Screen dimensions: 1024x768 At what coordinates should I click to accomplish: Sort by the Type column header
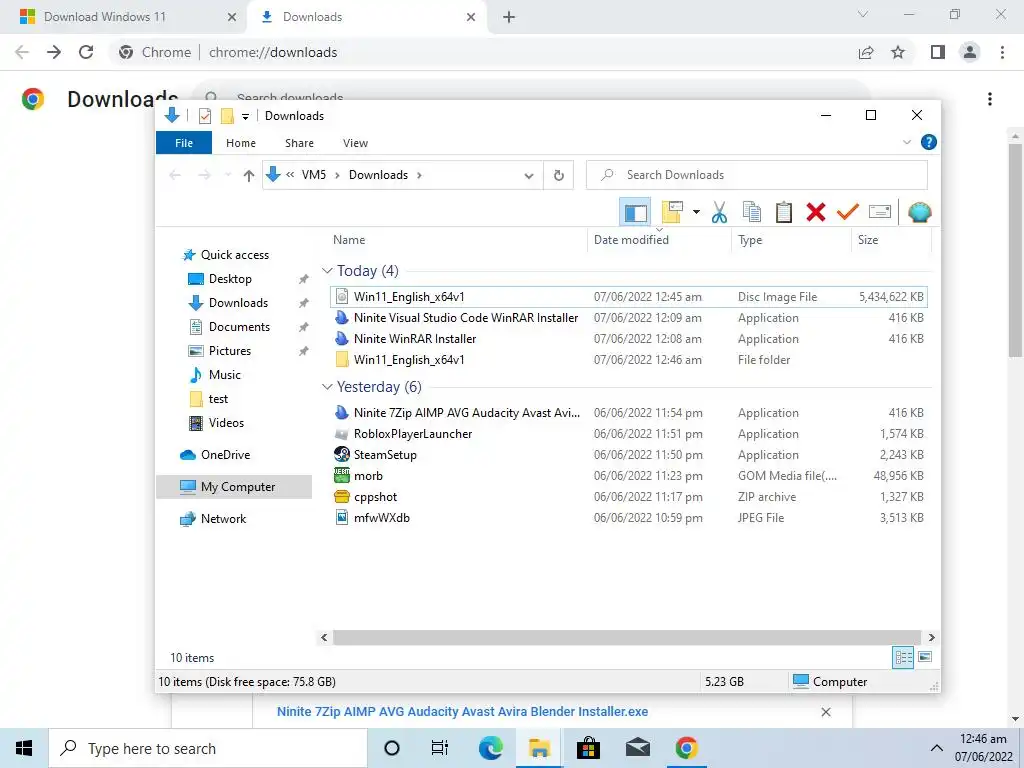tap(792, 240)
